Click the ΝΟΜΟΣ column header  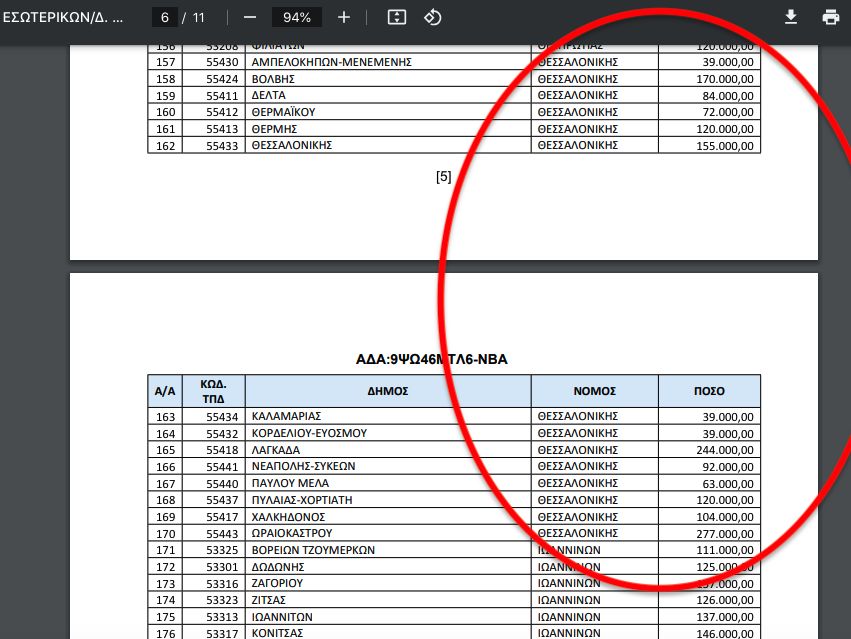click(594, 391)
